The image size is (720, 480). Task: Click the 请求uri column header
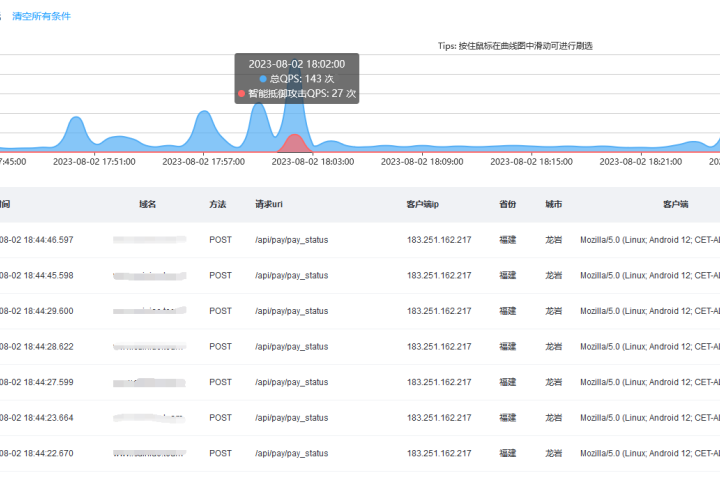tap(269, 204)
